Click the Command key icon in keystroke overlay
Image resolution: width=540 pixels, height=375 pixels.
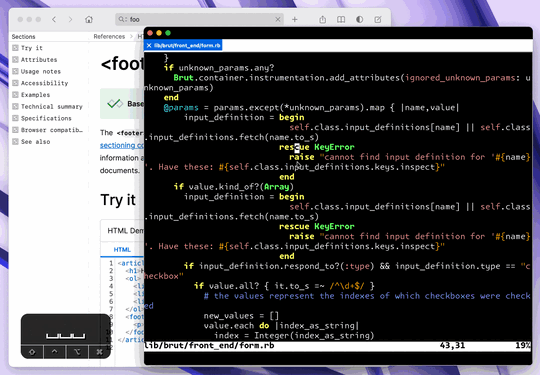[99, 352]
